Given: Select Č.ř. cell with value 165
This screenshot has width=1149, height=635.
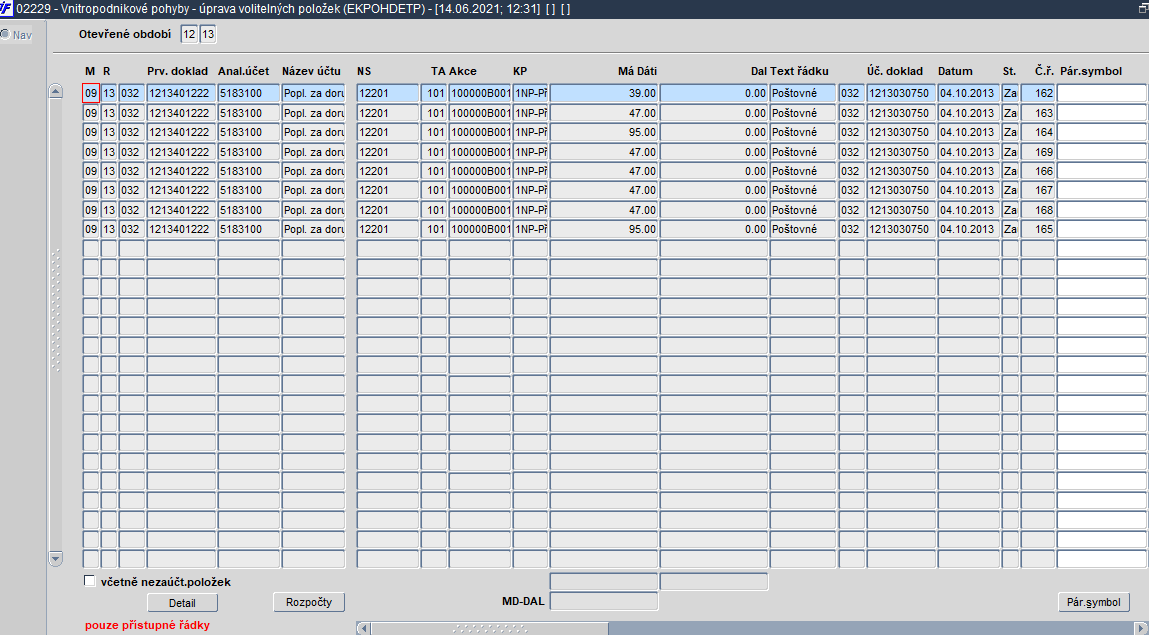Looking at the screenshot, I should pyautogui.click(x=1038, y=229).
